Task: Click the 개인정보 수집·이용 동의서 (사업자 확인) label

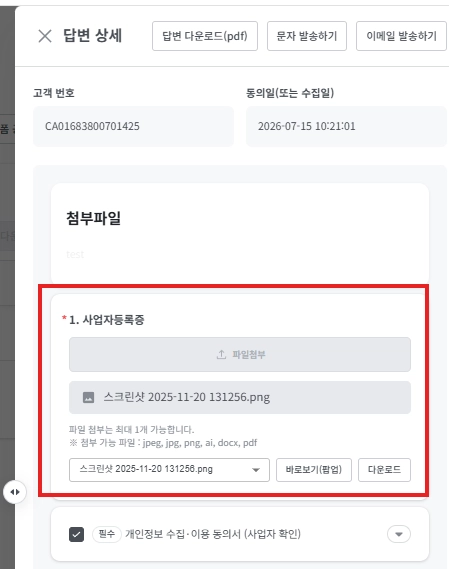Action: coord(213,534)
